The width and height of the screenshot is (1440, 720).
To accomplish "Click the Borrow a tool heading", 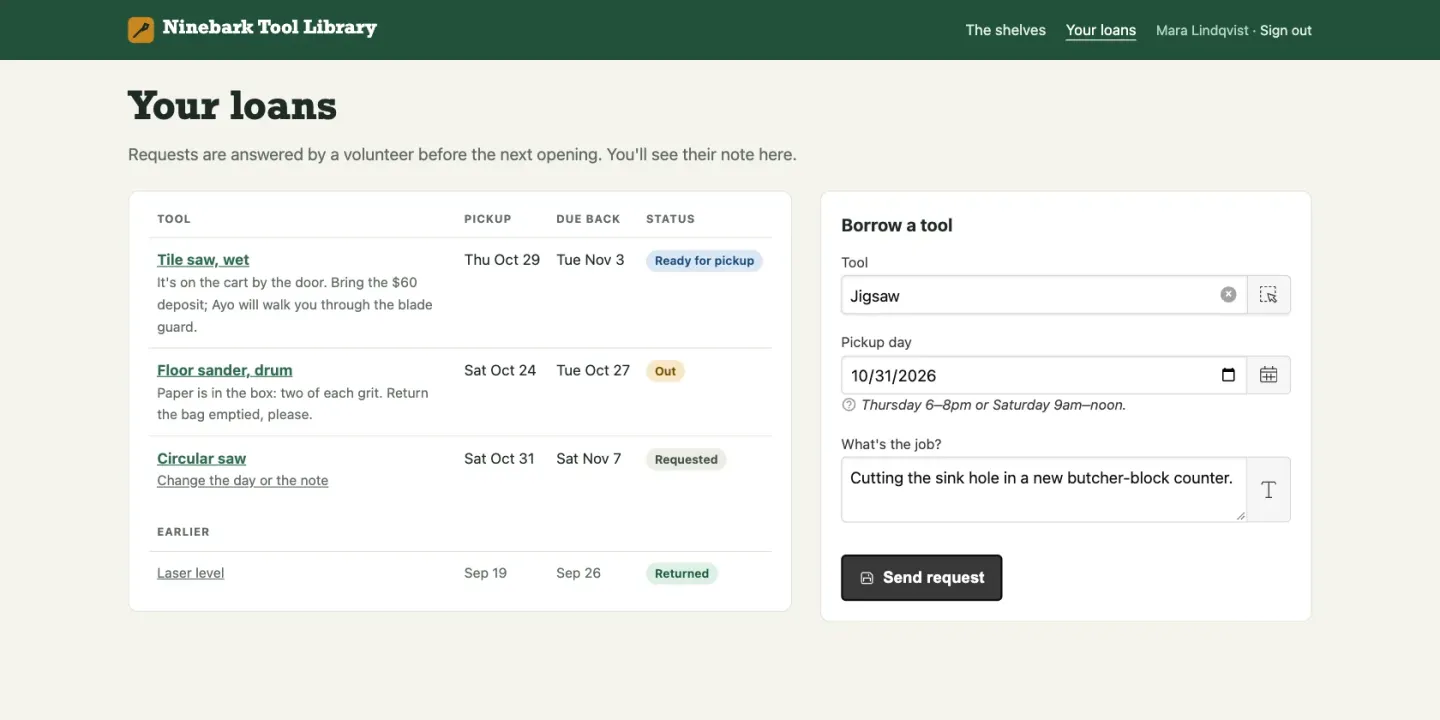I will point(897,225).
